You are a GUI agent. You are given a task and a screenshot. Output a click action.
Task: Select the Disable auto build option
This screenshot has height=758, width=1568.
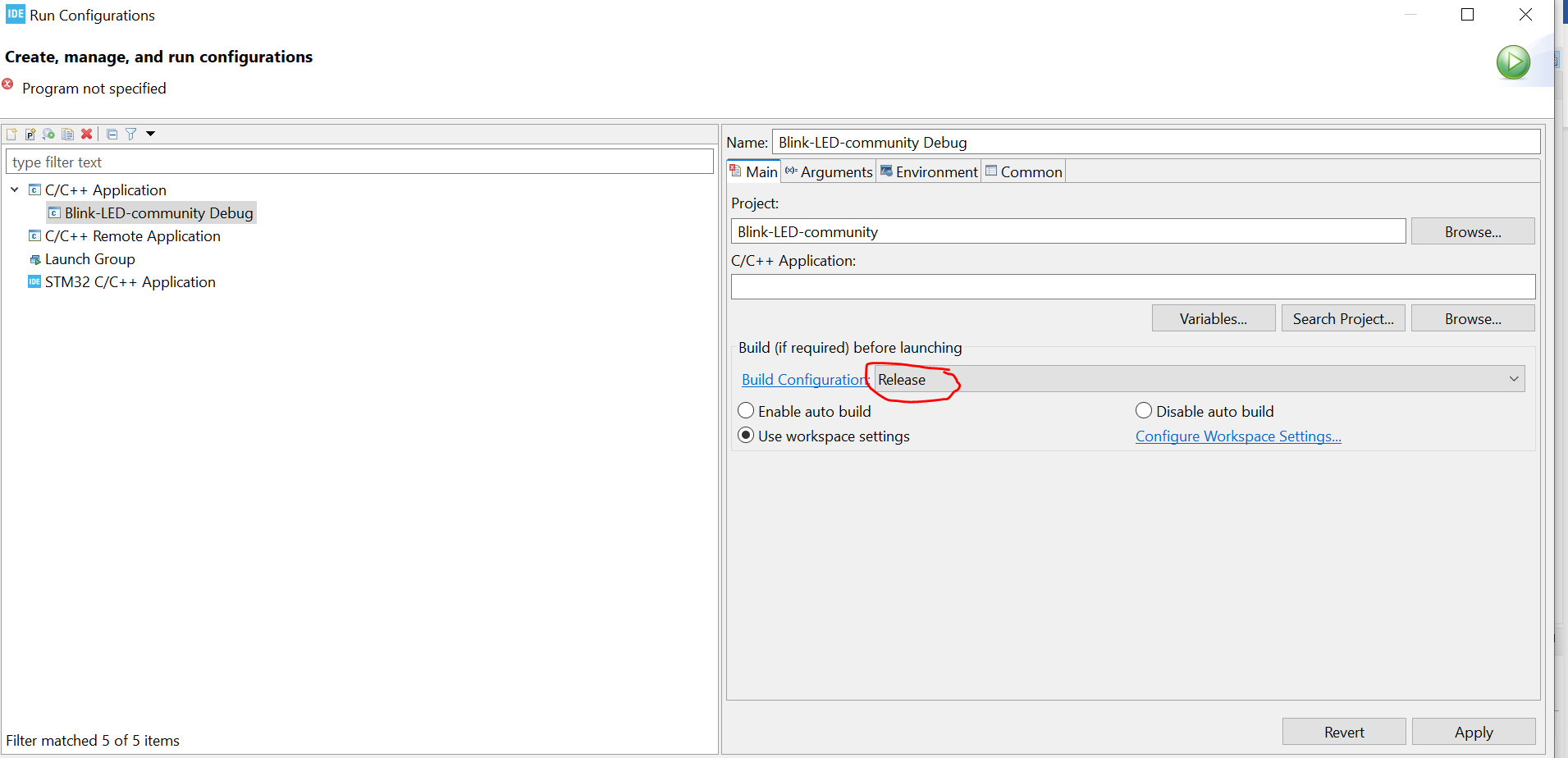tap(1144, 410)
